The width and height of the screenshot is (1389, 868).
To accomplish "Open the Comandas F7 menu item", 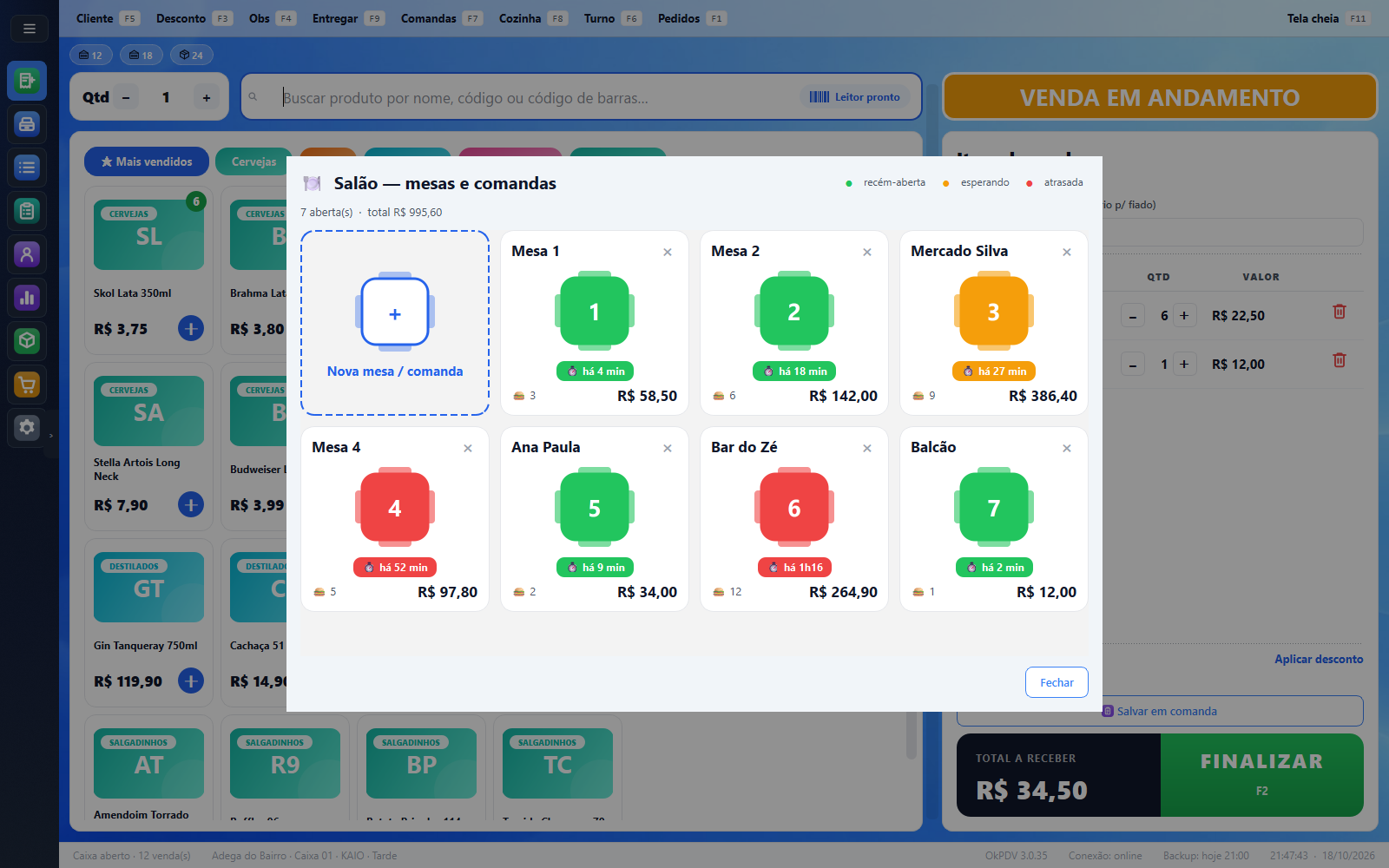I will (x=441, y=18).
